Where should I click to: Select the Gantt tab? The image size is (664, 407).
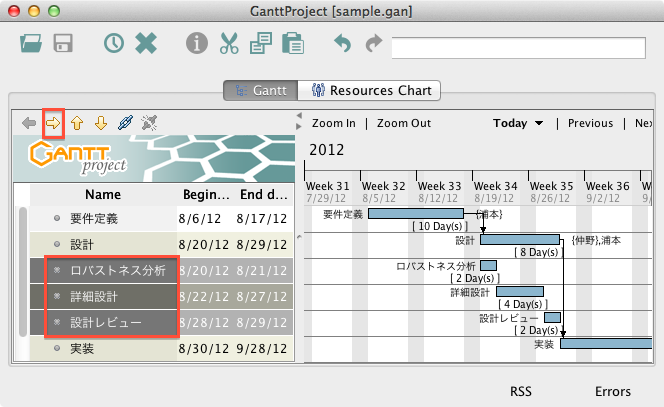(x=259, y=90)
